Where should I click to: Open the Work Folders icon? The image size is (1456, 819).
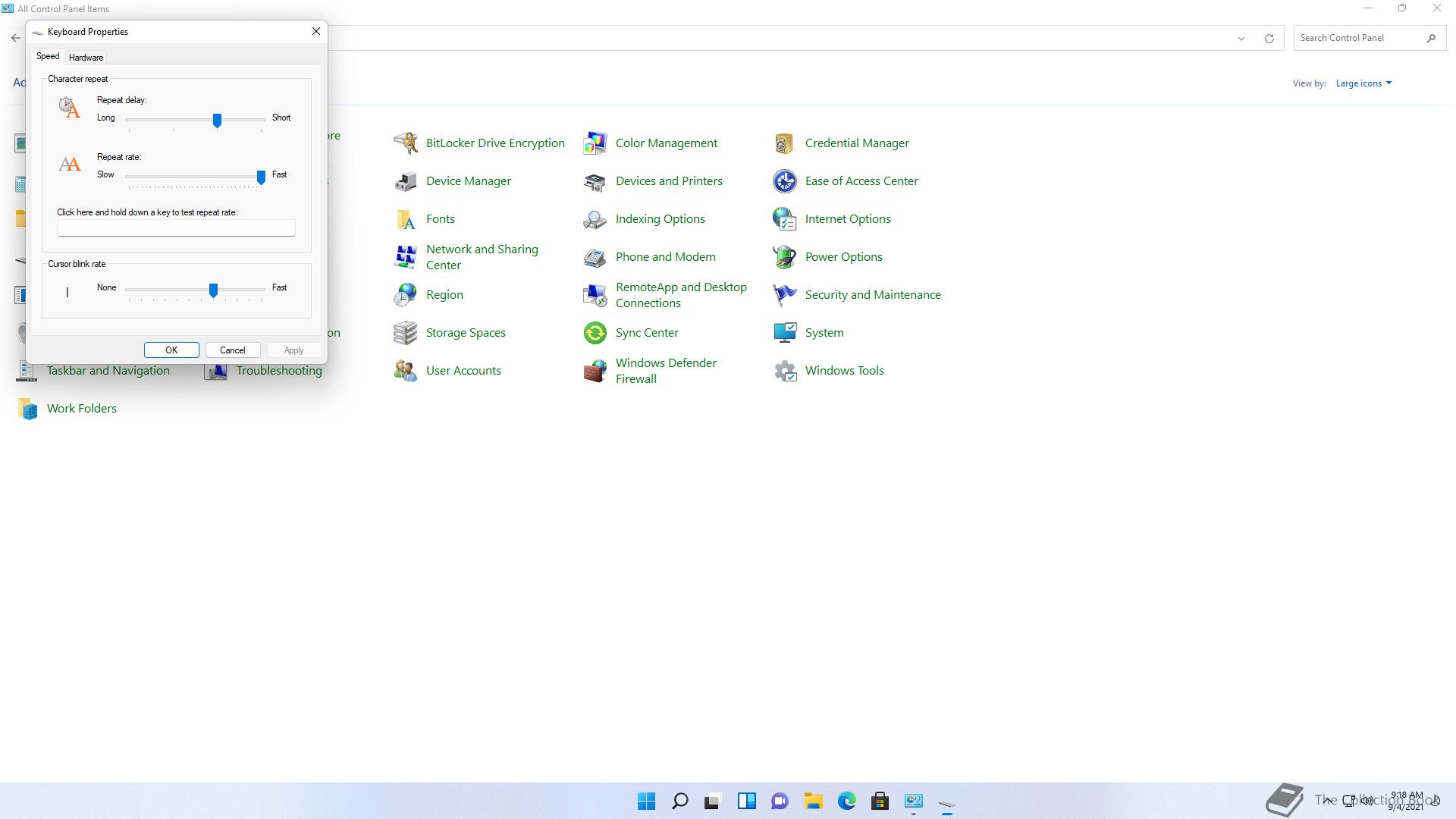tap(27, 408)
